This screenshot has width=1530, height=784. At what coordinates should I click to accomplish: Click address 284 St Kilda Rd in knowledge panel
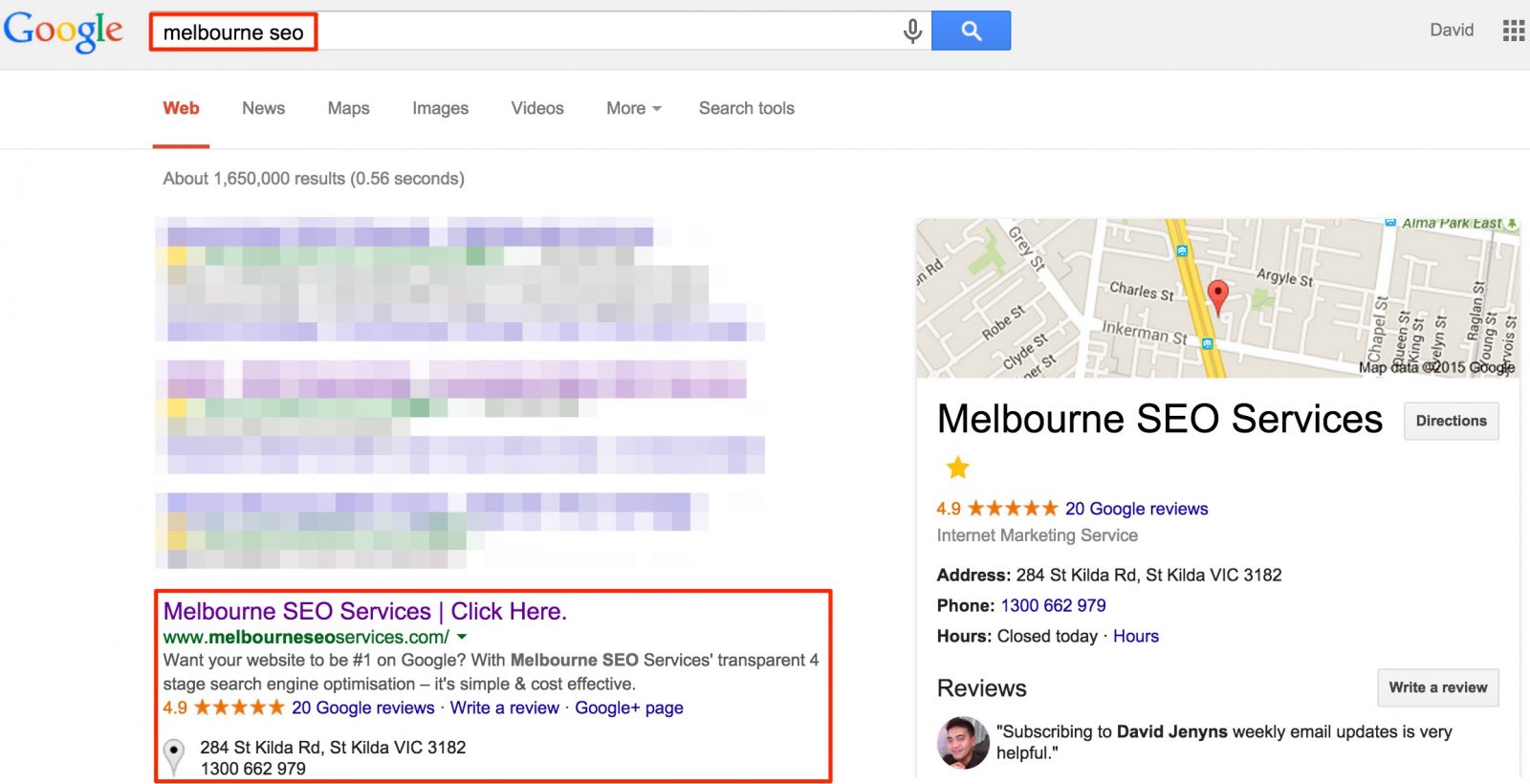(1148, 575)
